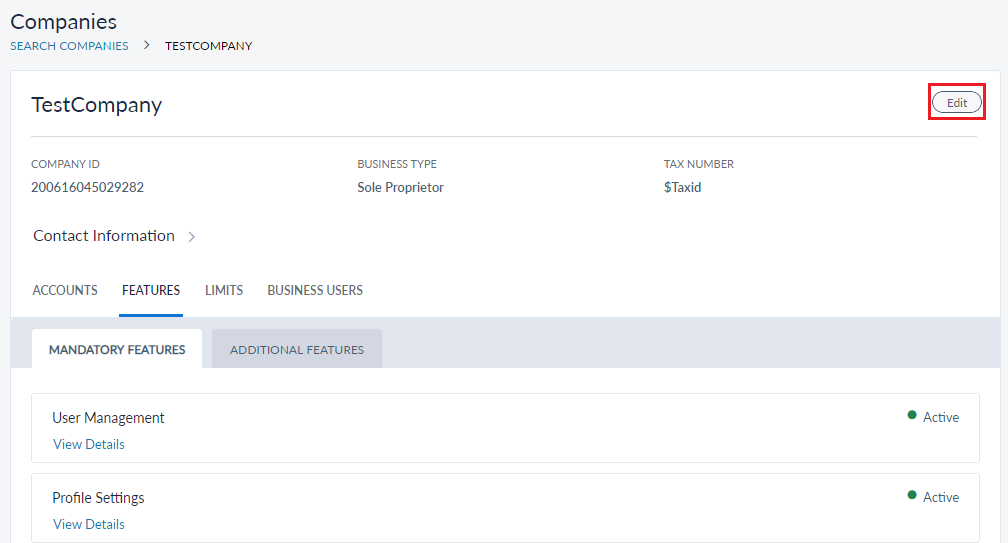Image resolution: width=1008 pixels, height=543 pixels.
Task: Click the User Management feature title
Action: (x=108, y=418)
